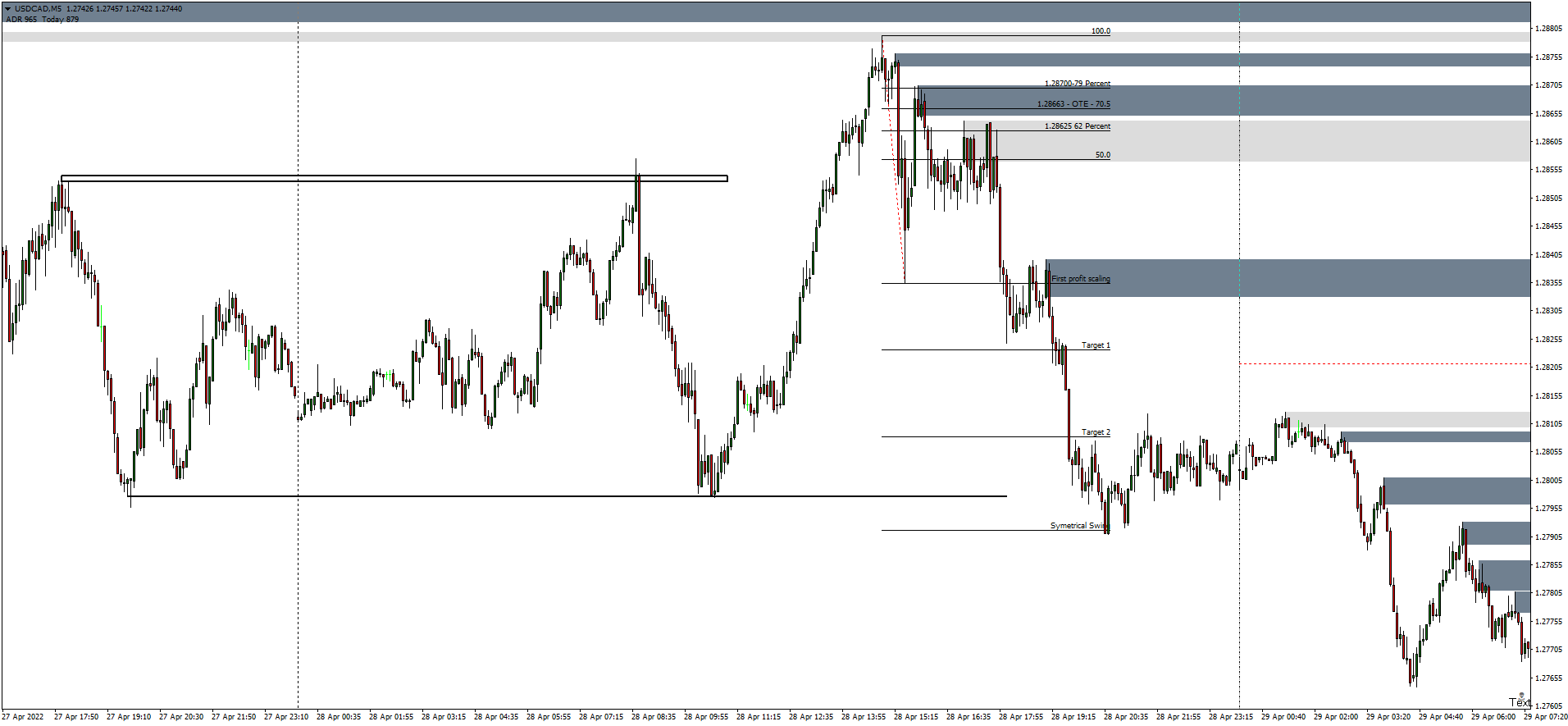Select the 1.28663 - OTE - 70.5 label

click(x=1073, y=104)
